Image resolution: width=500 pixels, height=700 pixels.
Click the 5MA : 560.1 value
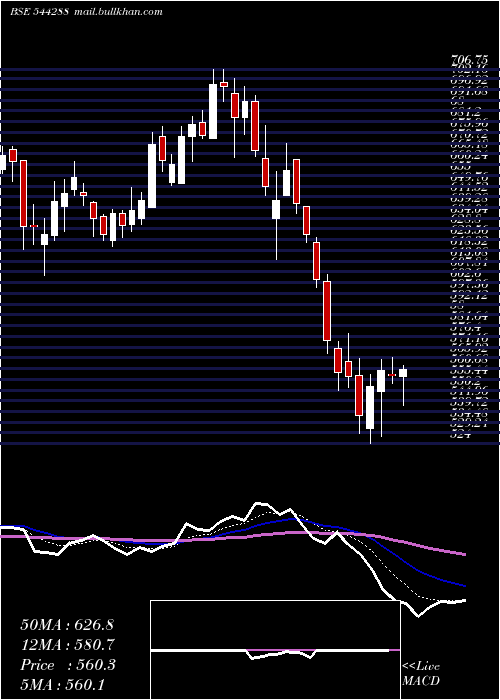pos(63,684)
